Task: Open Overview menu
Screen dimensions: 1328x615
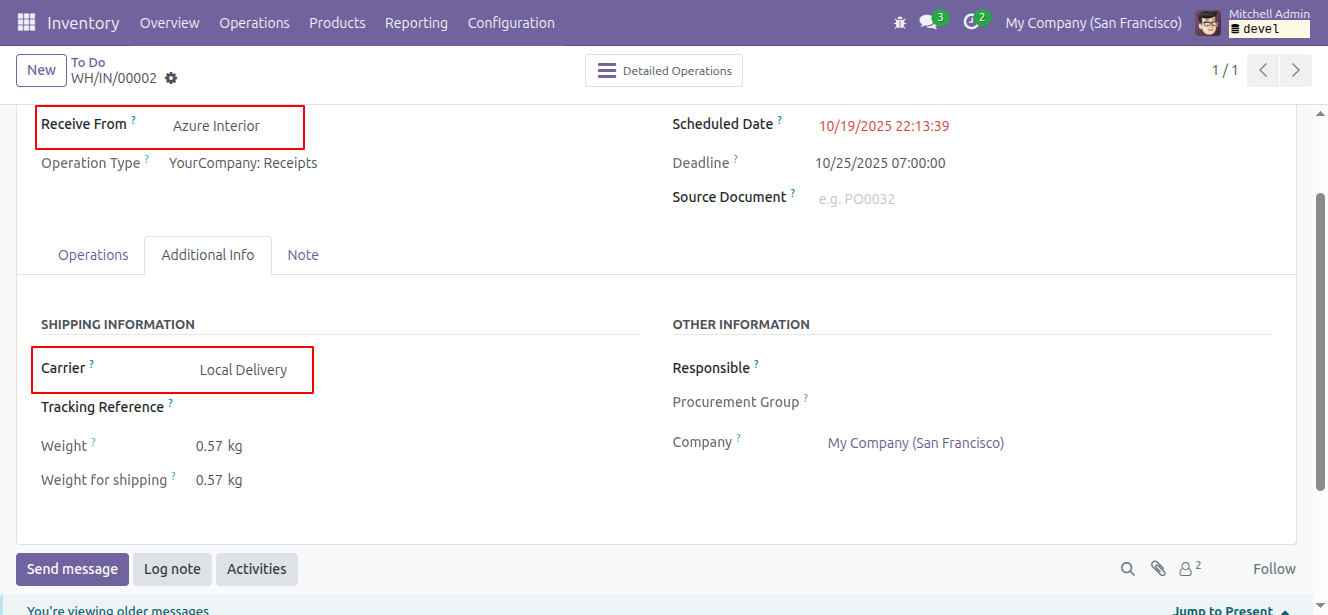Action: [x=169, y=22]
